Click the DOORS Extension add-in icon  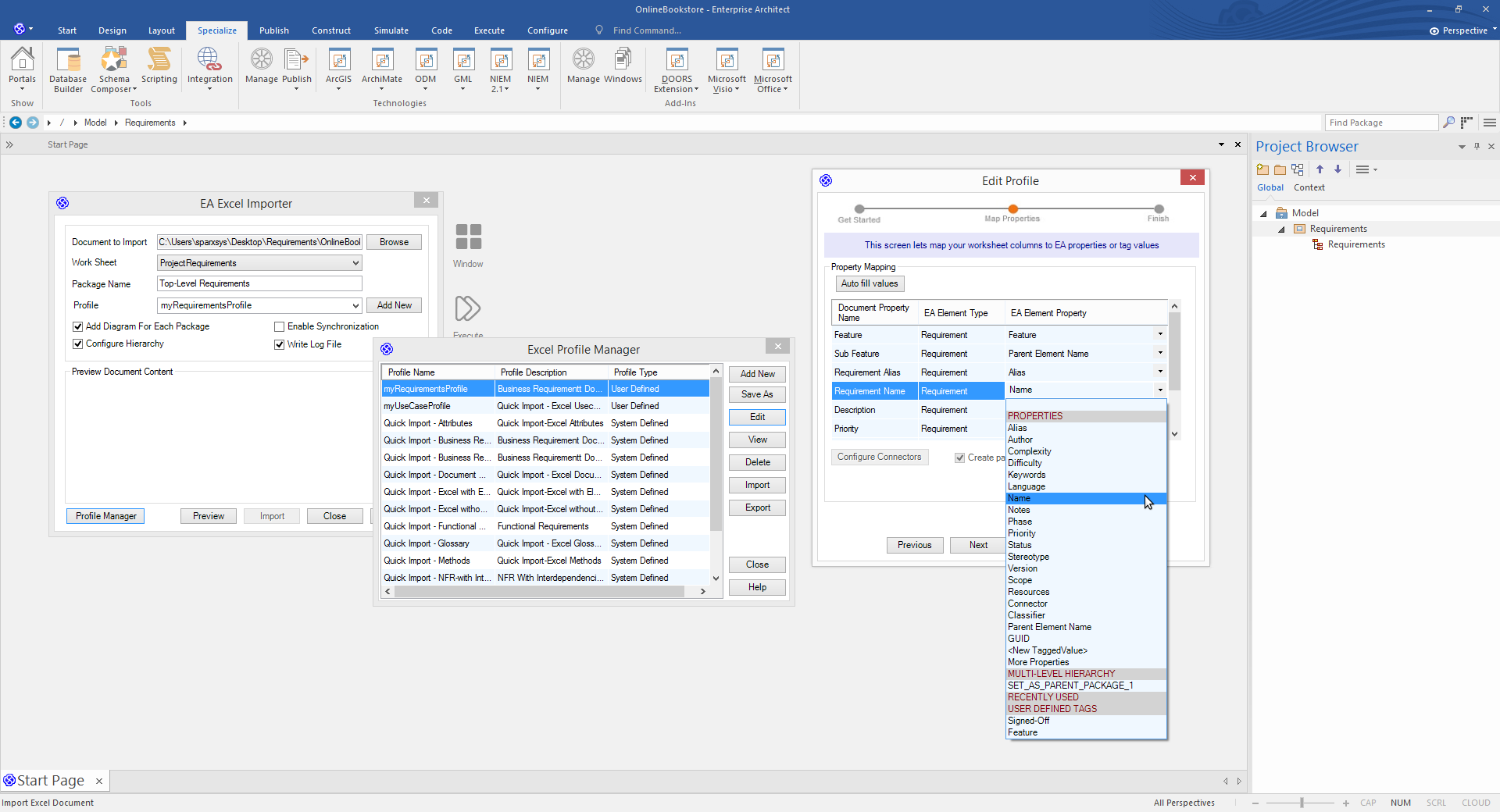pyautogui.click(x=677, y=69)
